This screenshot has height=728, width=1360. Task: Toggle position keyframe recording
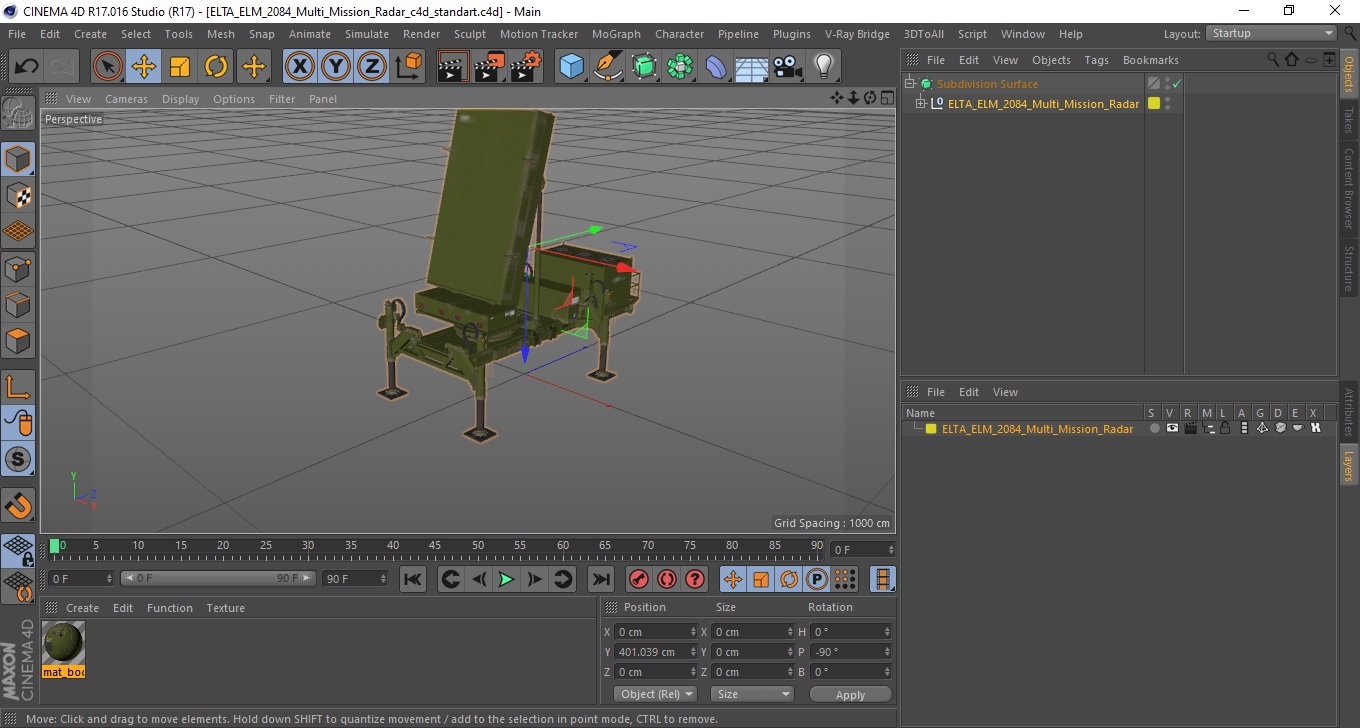pos(733,579)
